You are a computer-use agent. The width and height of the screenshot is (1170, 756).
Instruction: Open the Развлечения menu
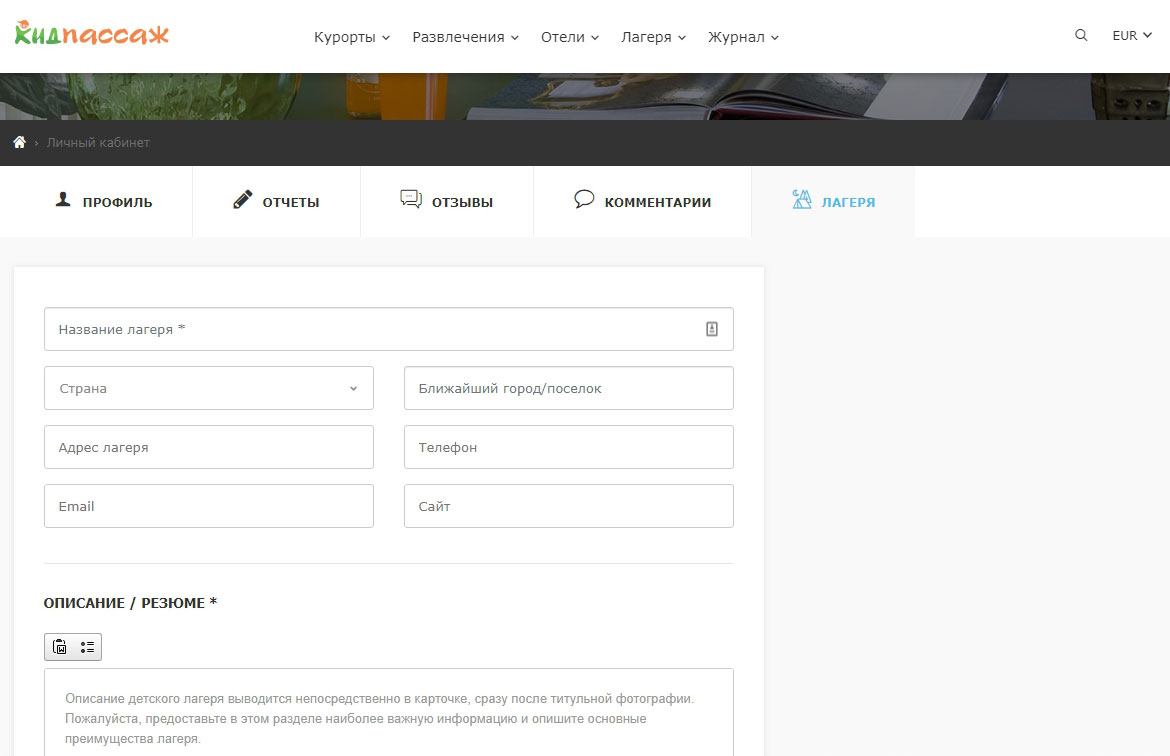pos(465,37)
